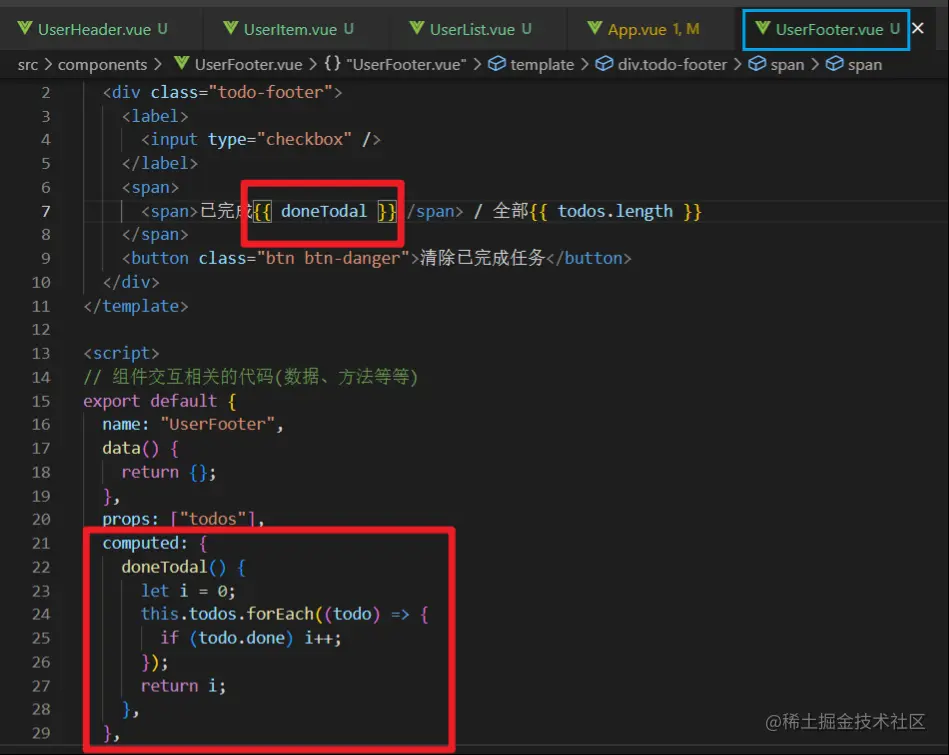Click todos.length in the template

tap(615, 211)
